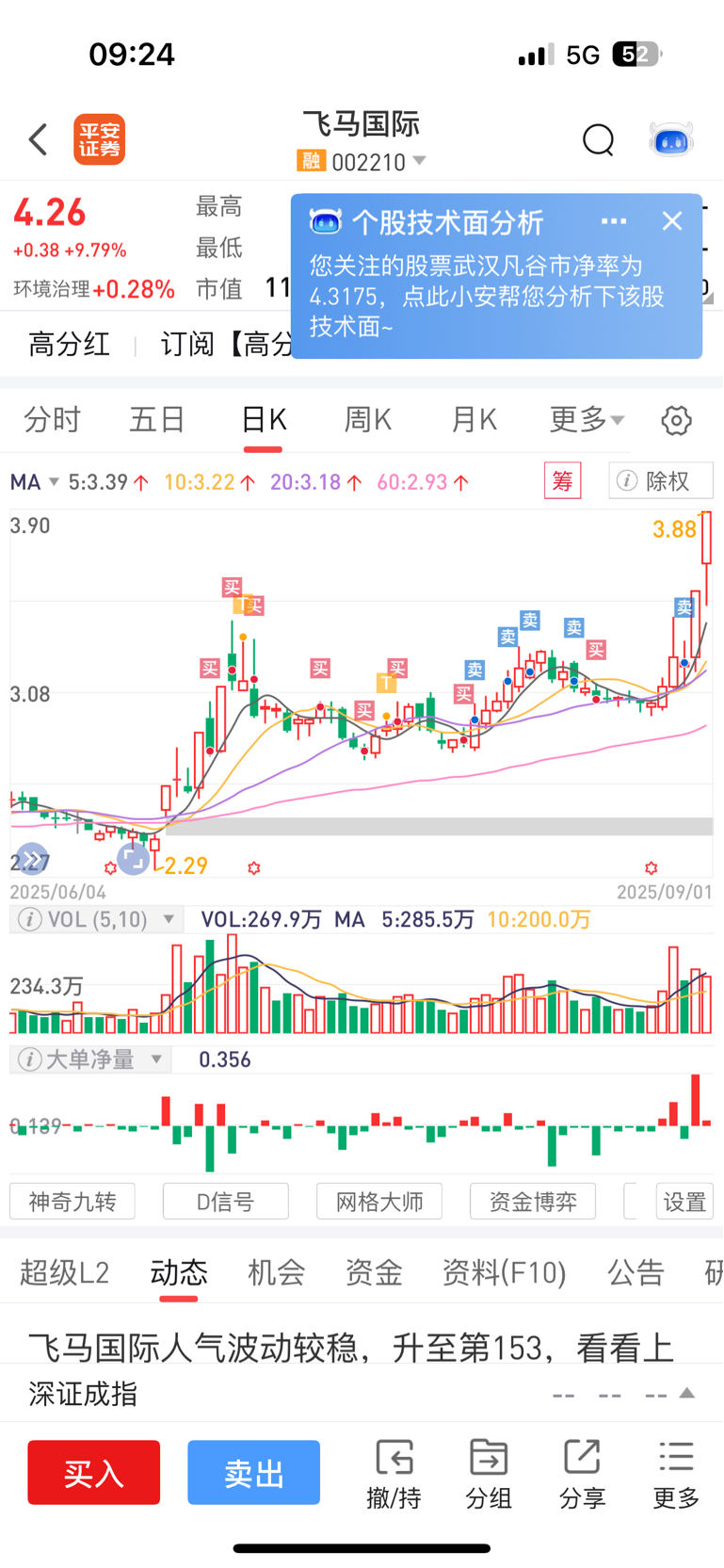Toggle the 除权 adjustment button
The width and height of the screenshot is (724, 1568).
[661, 481]
